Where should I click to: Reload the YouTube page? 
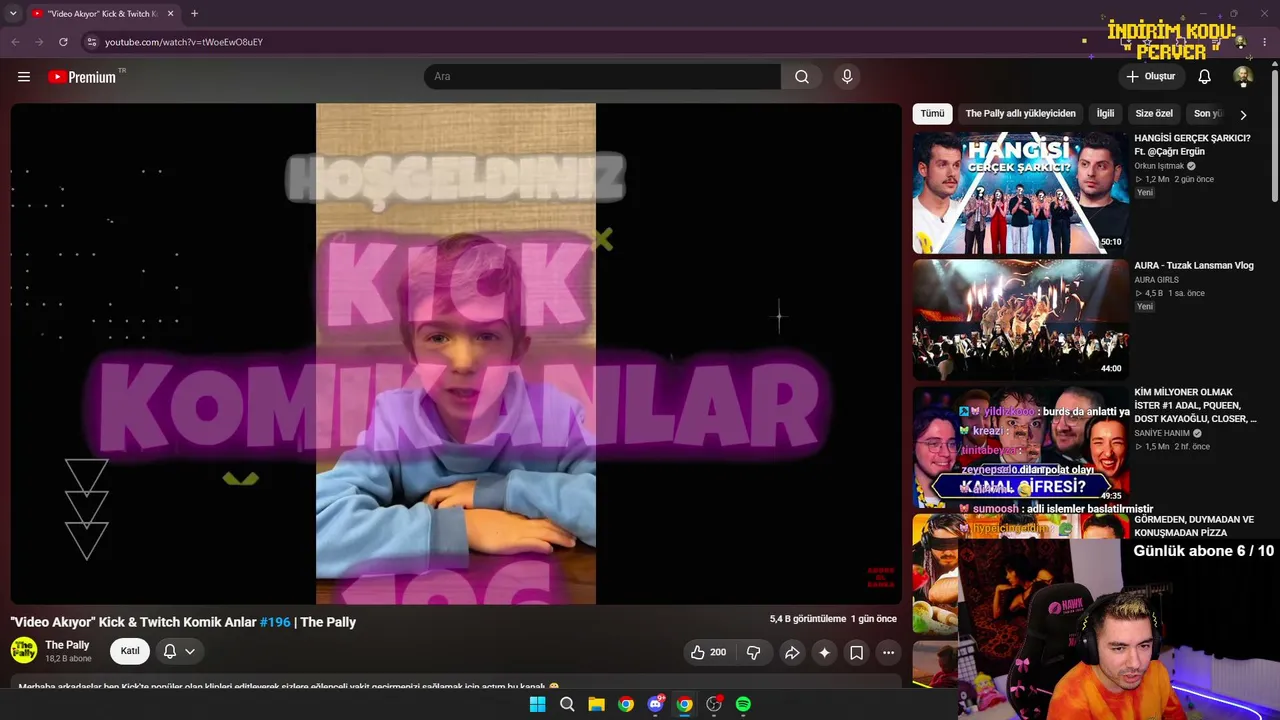pos(63,42)
